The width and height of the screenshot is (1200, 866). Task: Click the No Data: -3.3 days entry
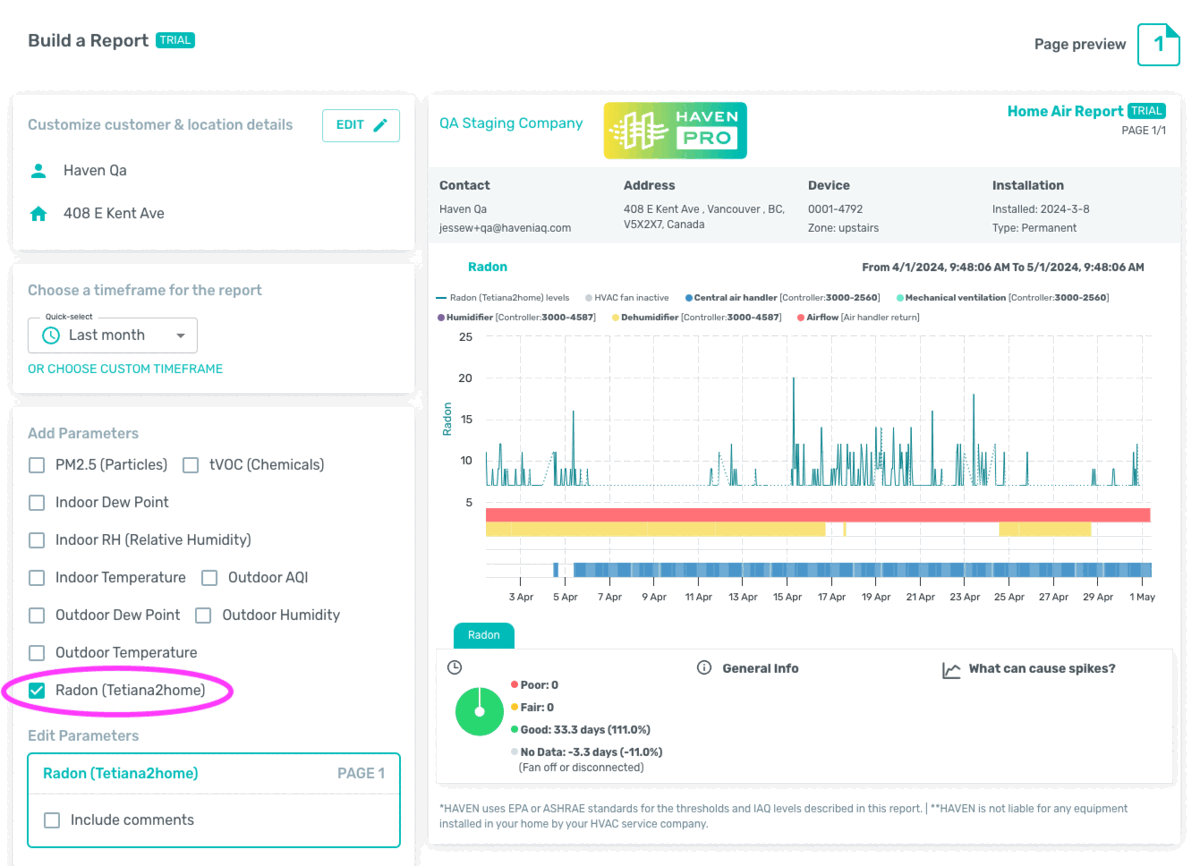(591, 752)
